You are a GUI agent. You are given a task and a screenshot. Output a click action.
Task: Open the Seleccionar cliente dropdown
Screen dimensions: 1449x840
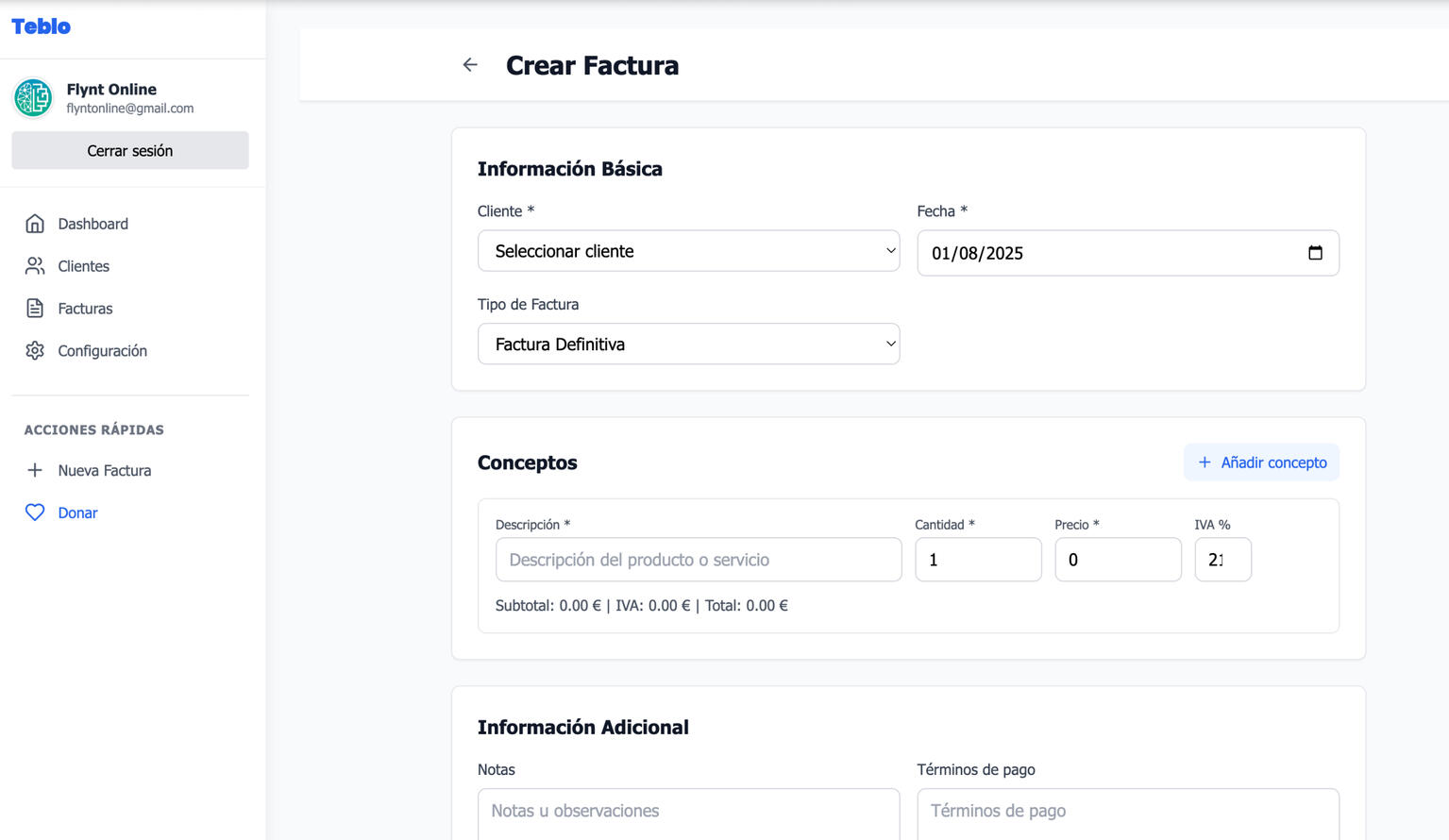coord(688,251)
